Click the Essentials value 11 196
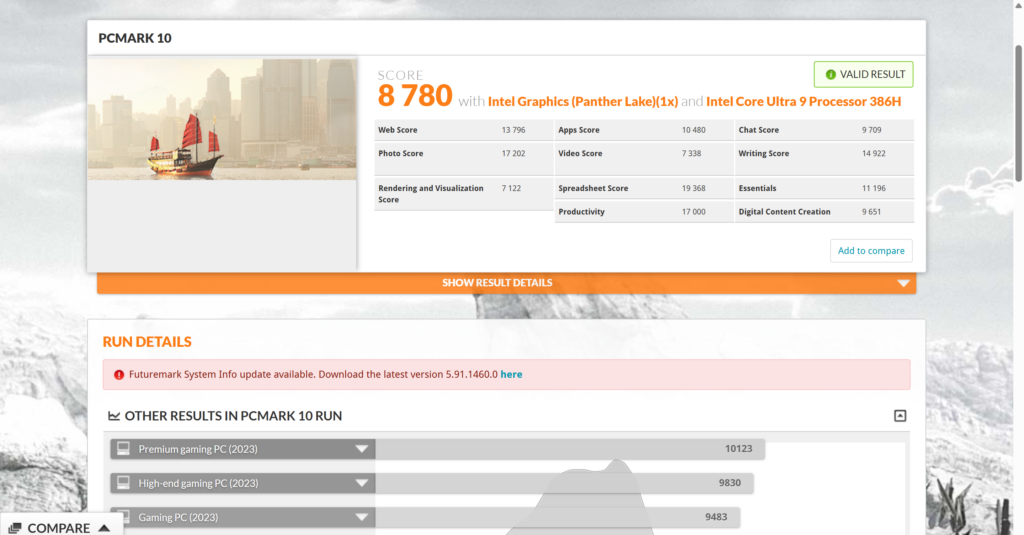 click(874, 188)
